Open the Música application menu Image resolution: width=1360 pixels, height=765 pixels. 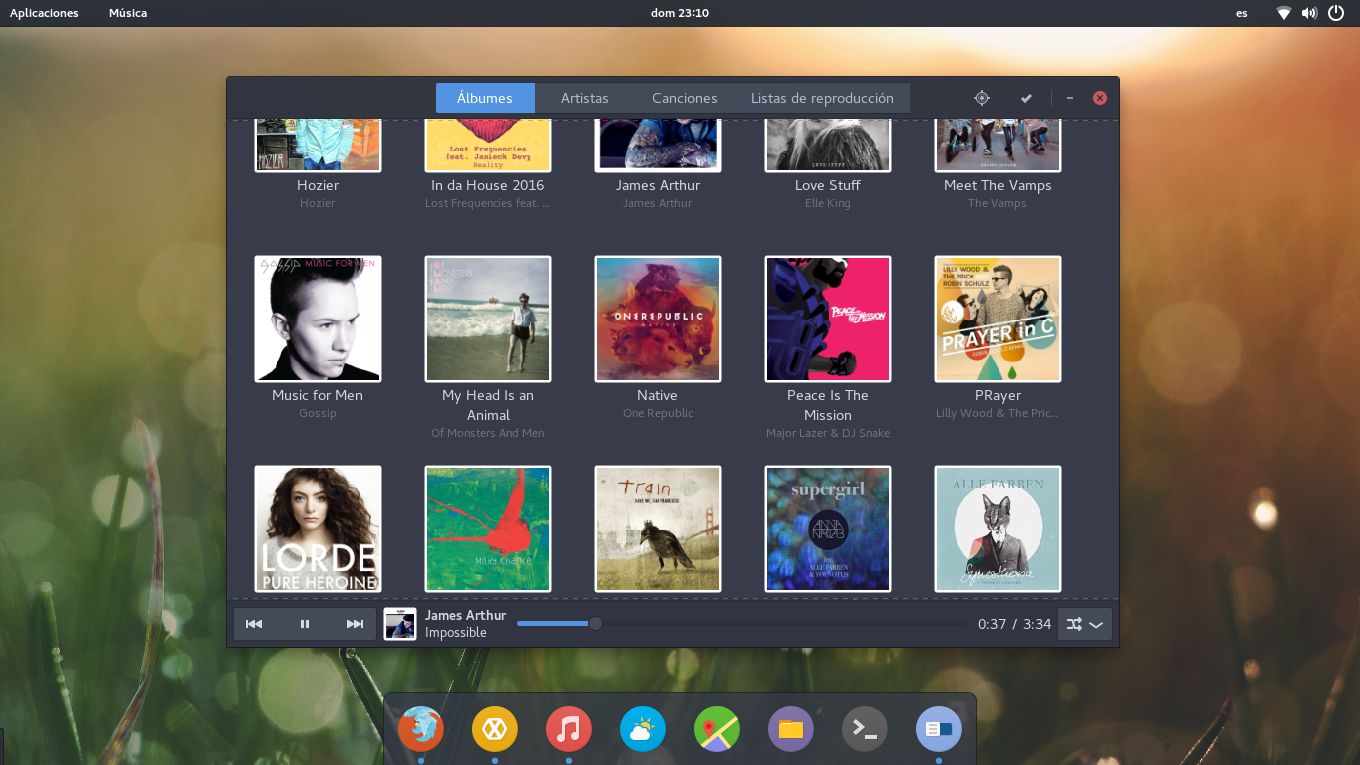(x=128, y=13)
